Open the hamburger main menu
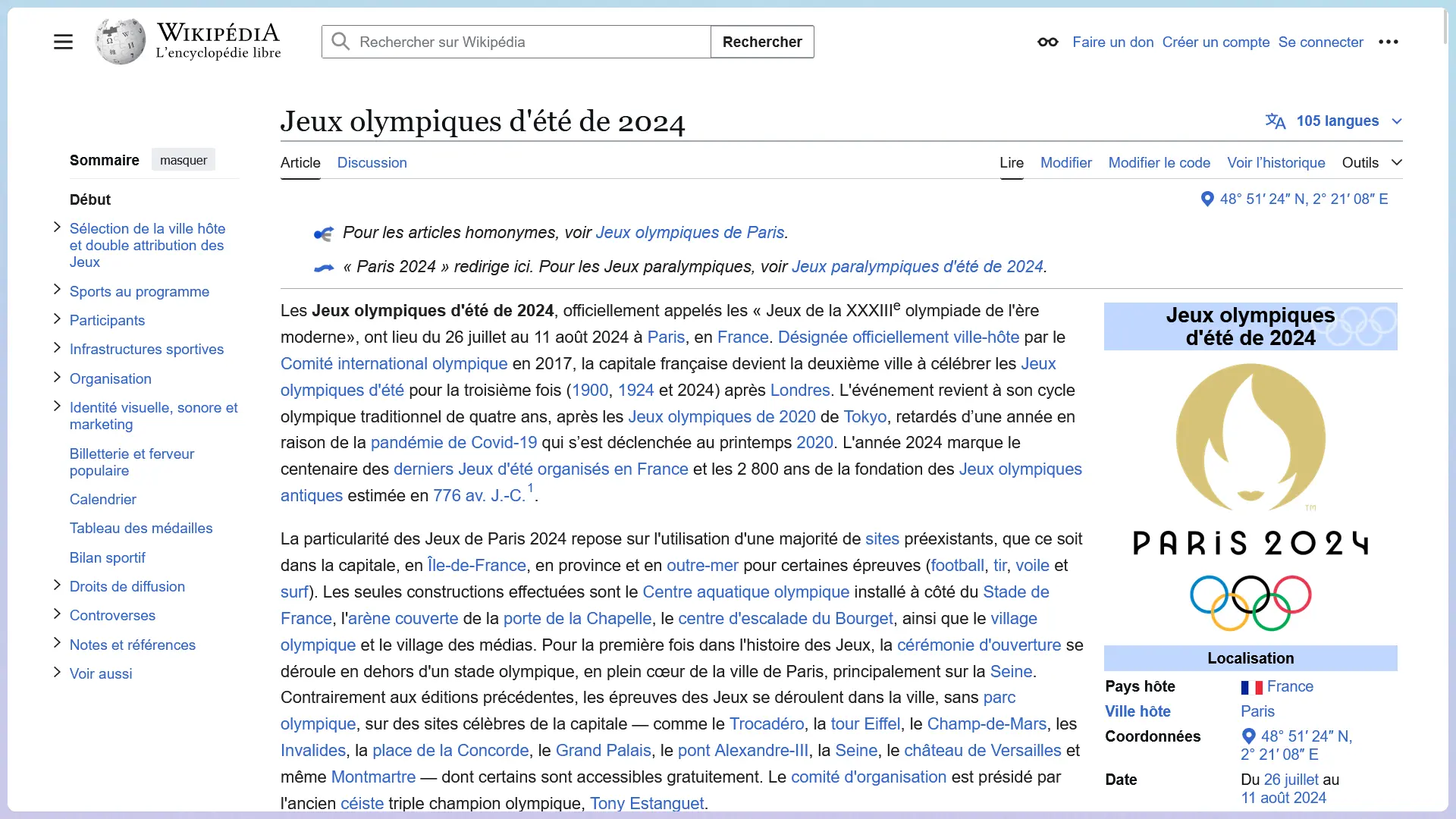The width and height of the screenshot is (1456, 819). [63, 42]
